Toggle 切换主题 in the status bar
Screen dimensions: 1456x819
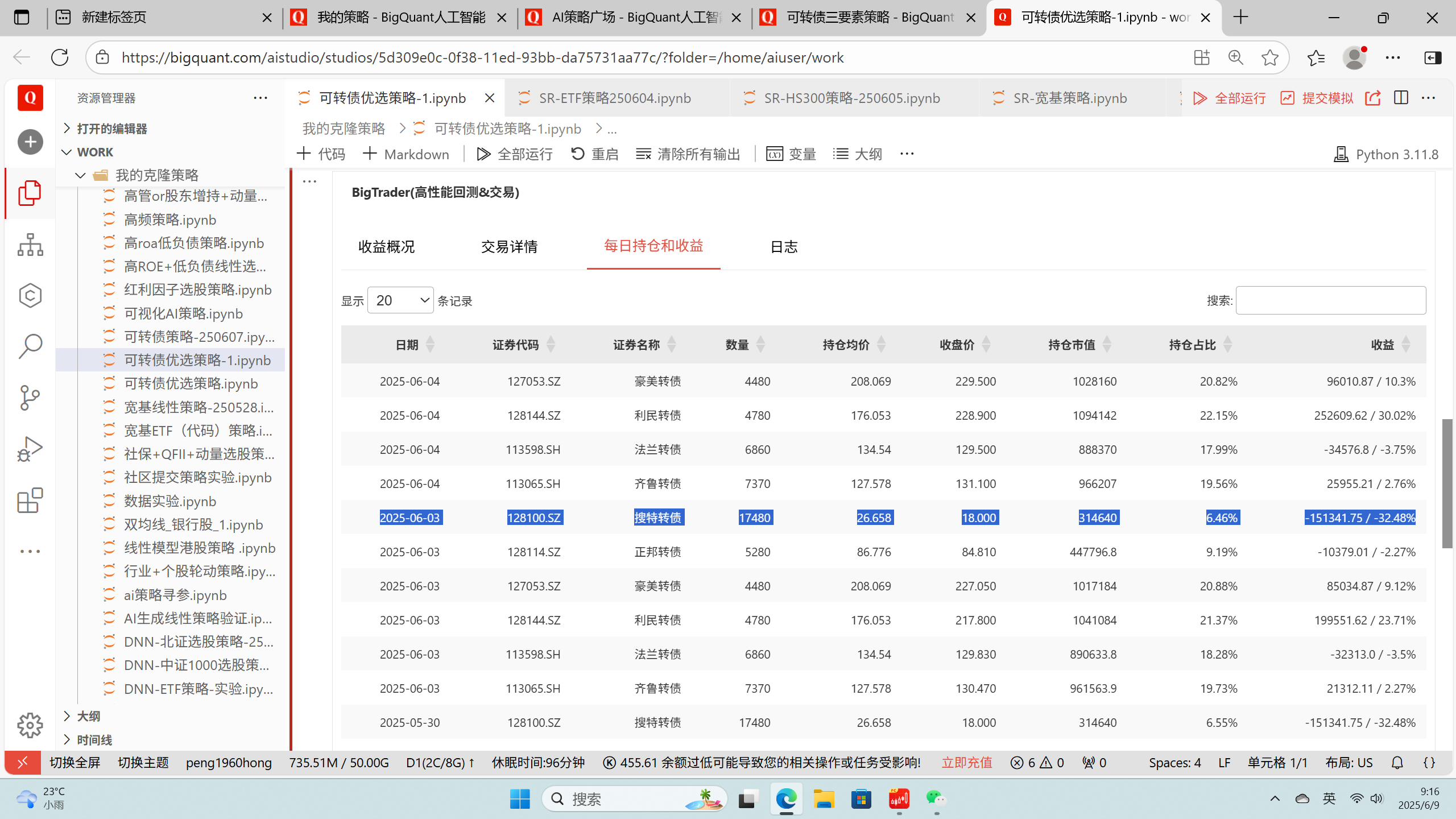pyautogui.click(x=143, y=763)
